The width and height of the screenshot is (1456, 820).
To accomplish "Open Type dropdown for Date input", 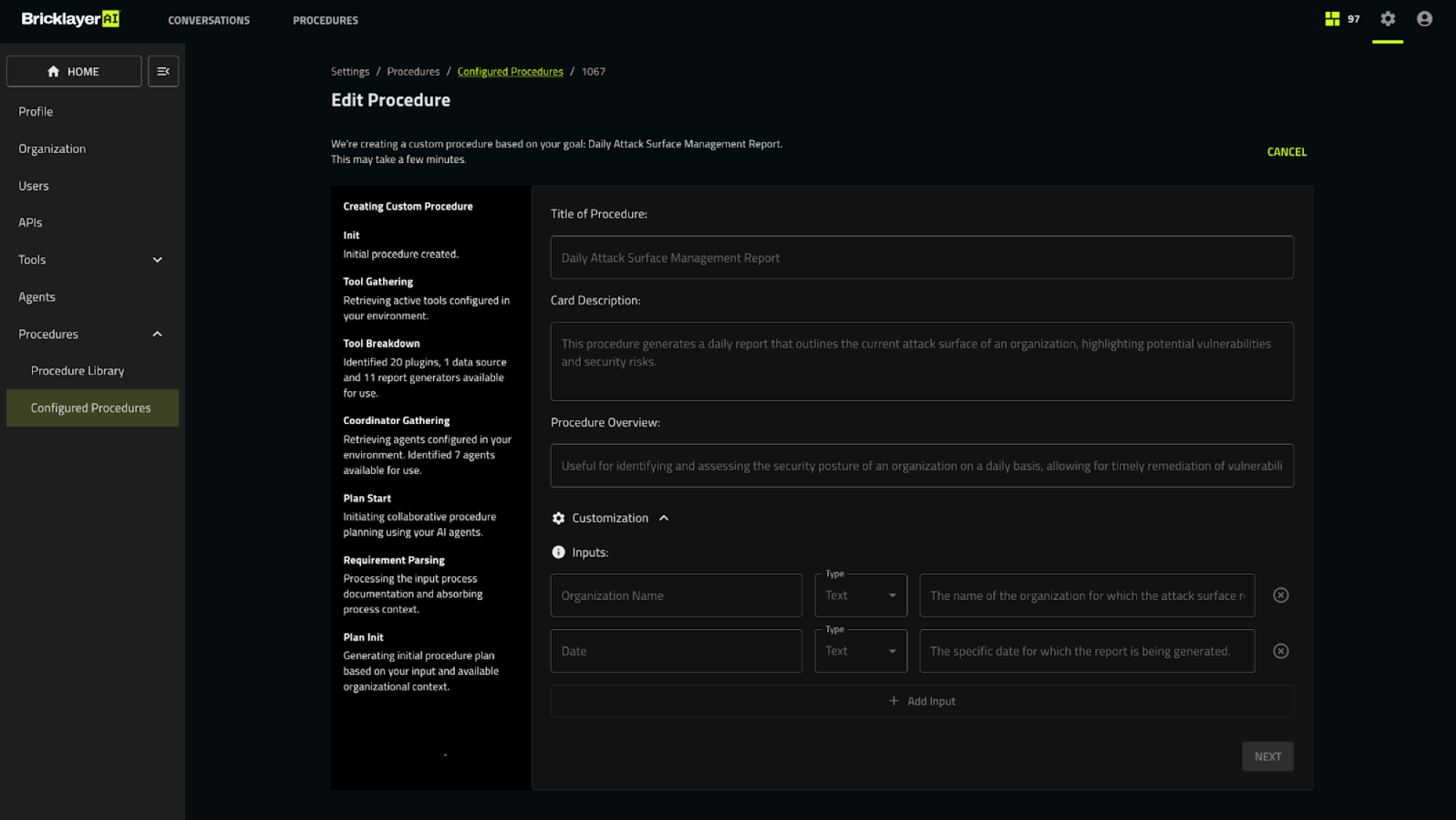I will 860,651.
